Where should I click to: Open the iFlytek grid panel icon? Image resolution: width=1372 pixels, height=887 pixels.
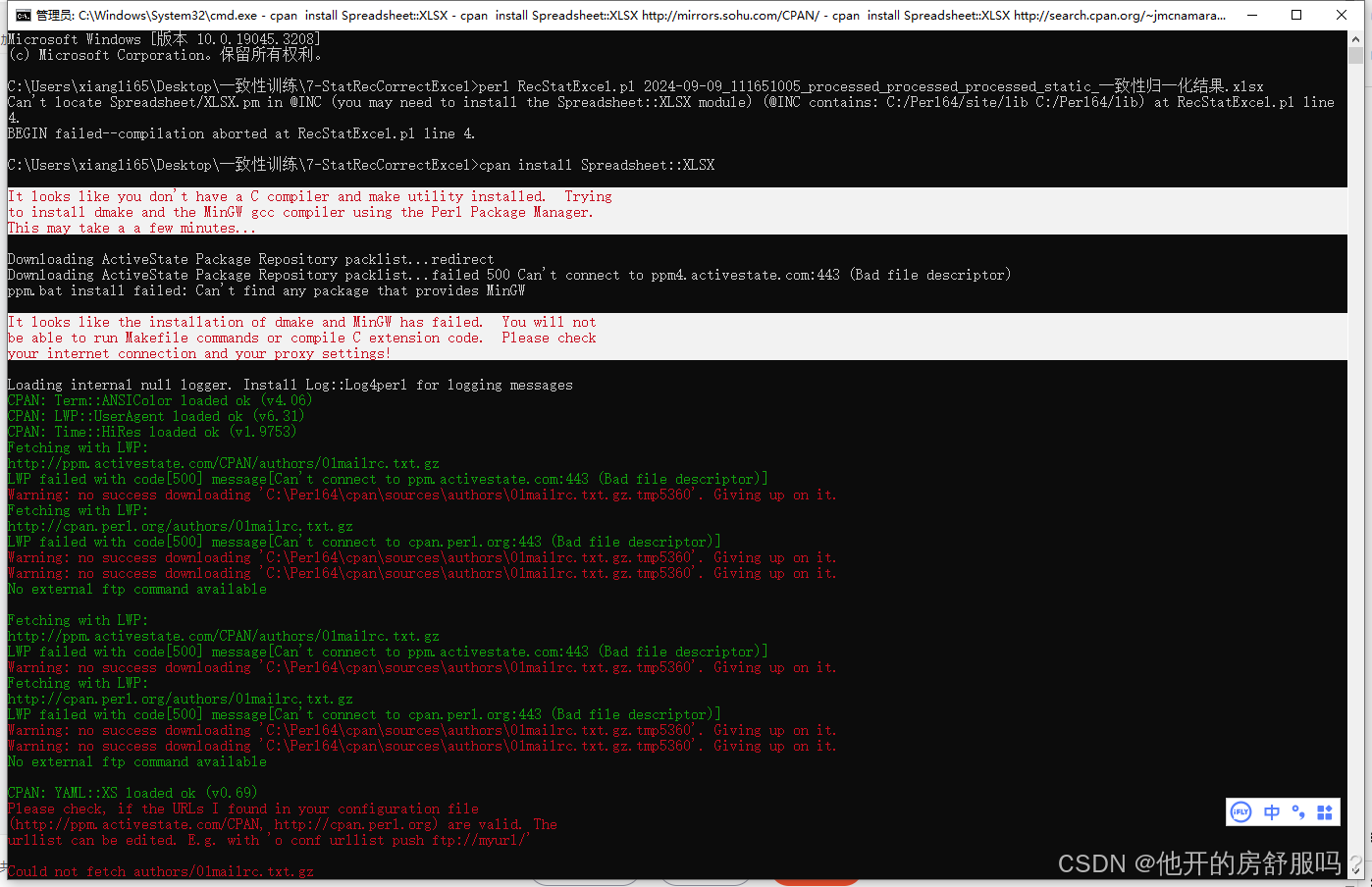1323,811
